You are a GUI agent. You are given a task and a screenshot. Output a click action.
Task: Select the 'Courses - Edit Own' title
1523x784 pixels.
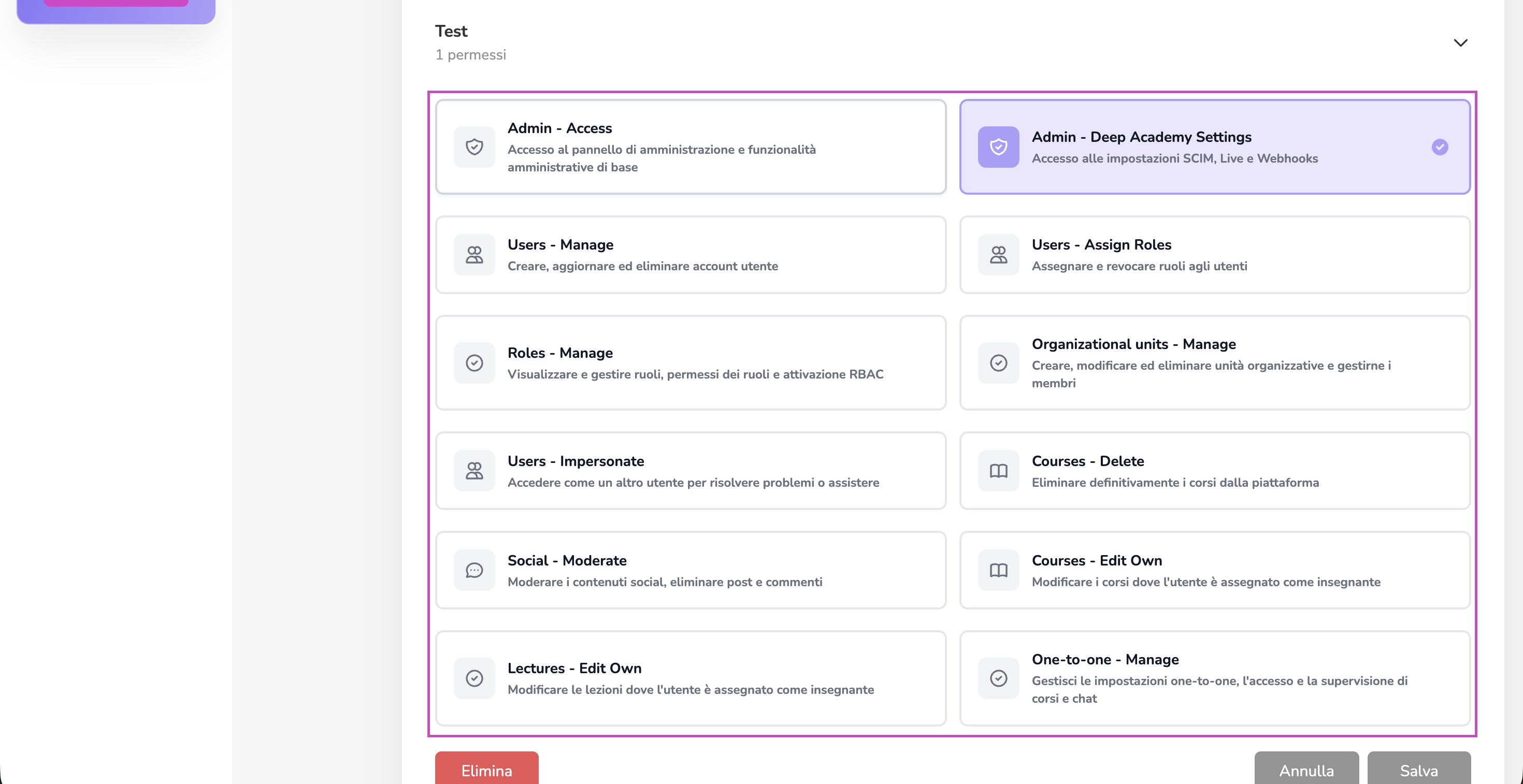click(1097, 560)
